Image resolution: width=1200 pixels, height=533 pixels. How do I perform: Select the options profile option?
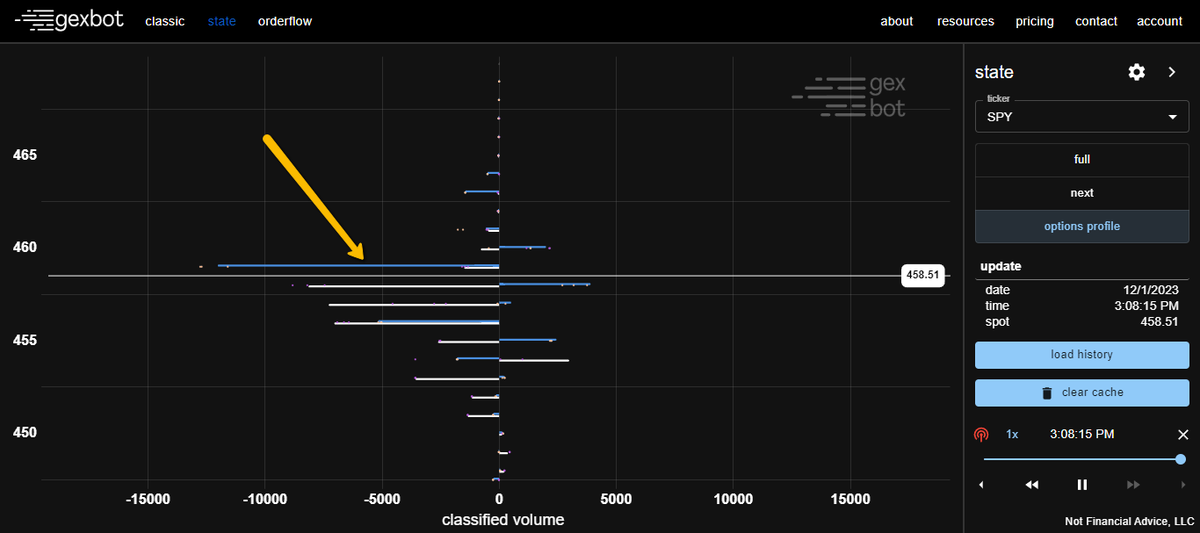(1082, 226)
